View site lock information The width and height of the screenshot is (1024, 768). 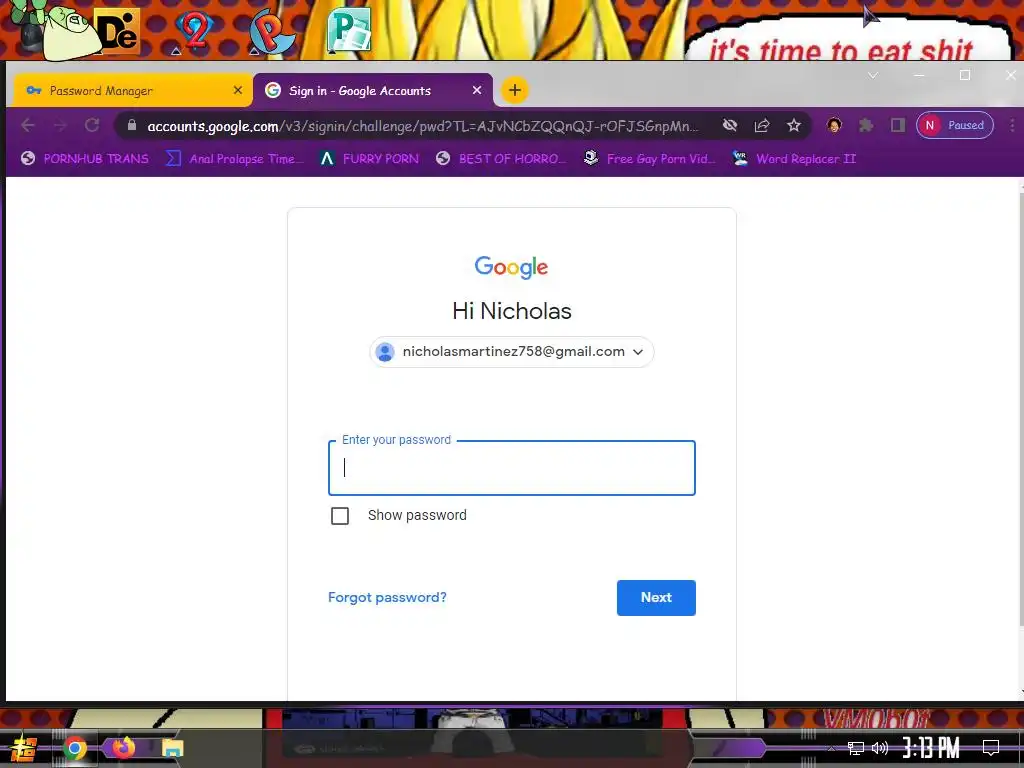[x=131, y=125]
